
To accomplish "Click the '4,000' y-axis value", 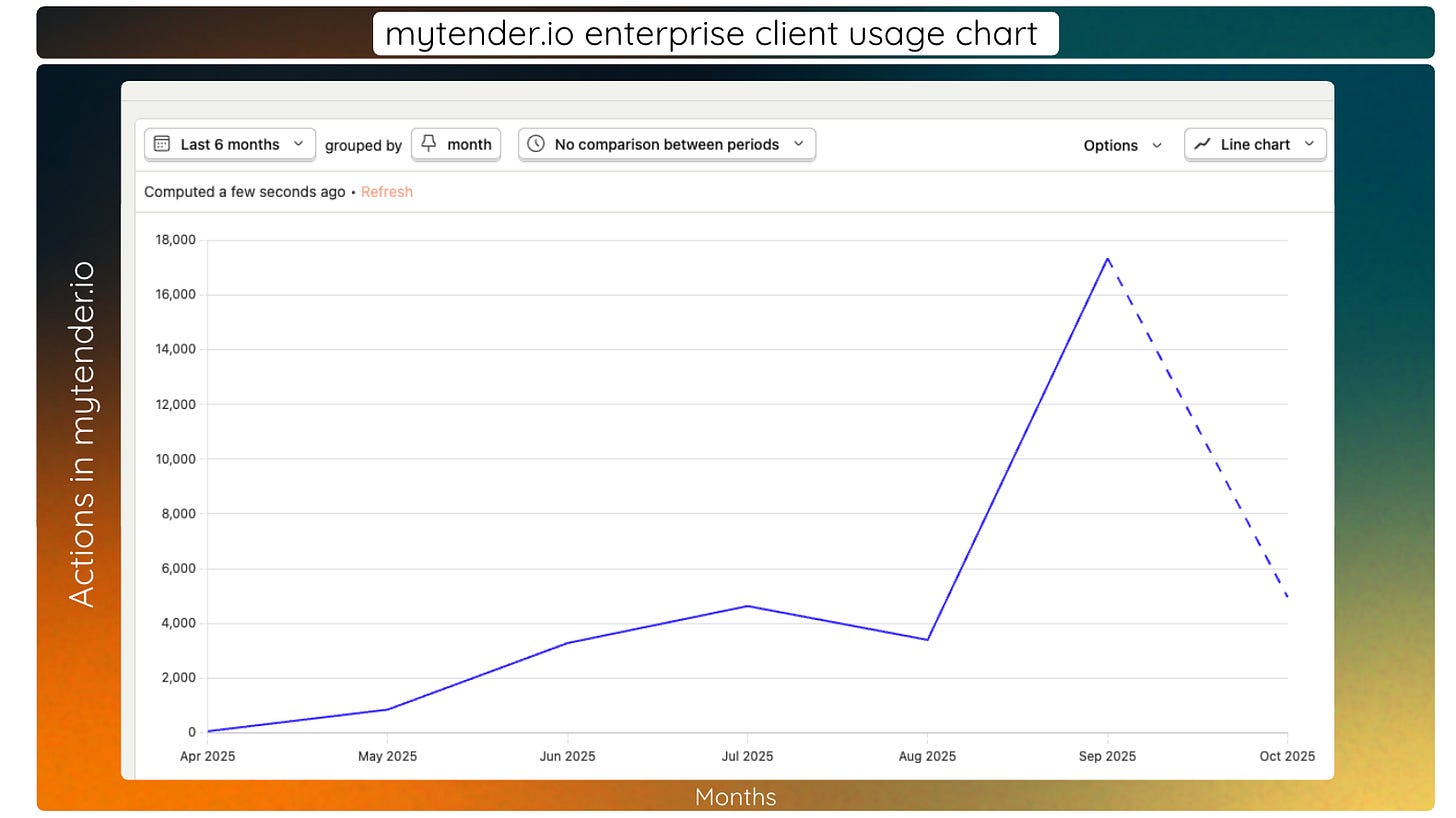I will [179, 623].
